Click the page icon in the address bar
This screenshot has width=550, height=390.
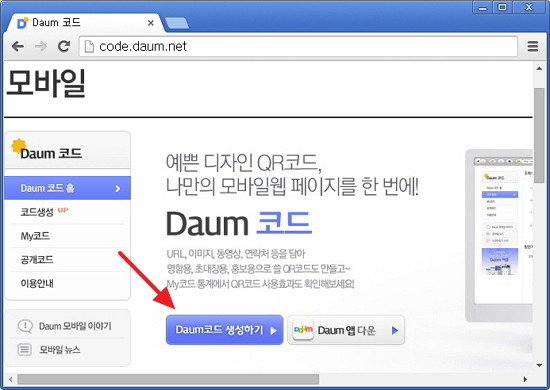pyautogui.click(x=89, y=46)
